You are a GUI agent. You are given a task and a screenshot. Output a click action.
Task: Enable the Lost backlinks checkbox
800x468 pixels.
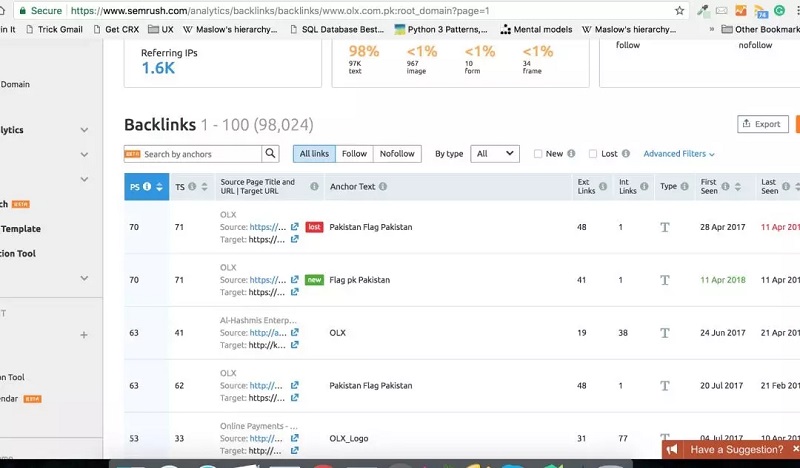(592, 154)
